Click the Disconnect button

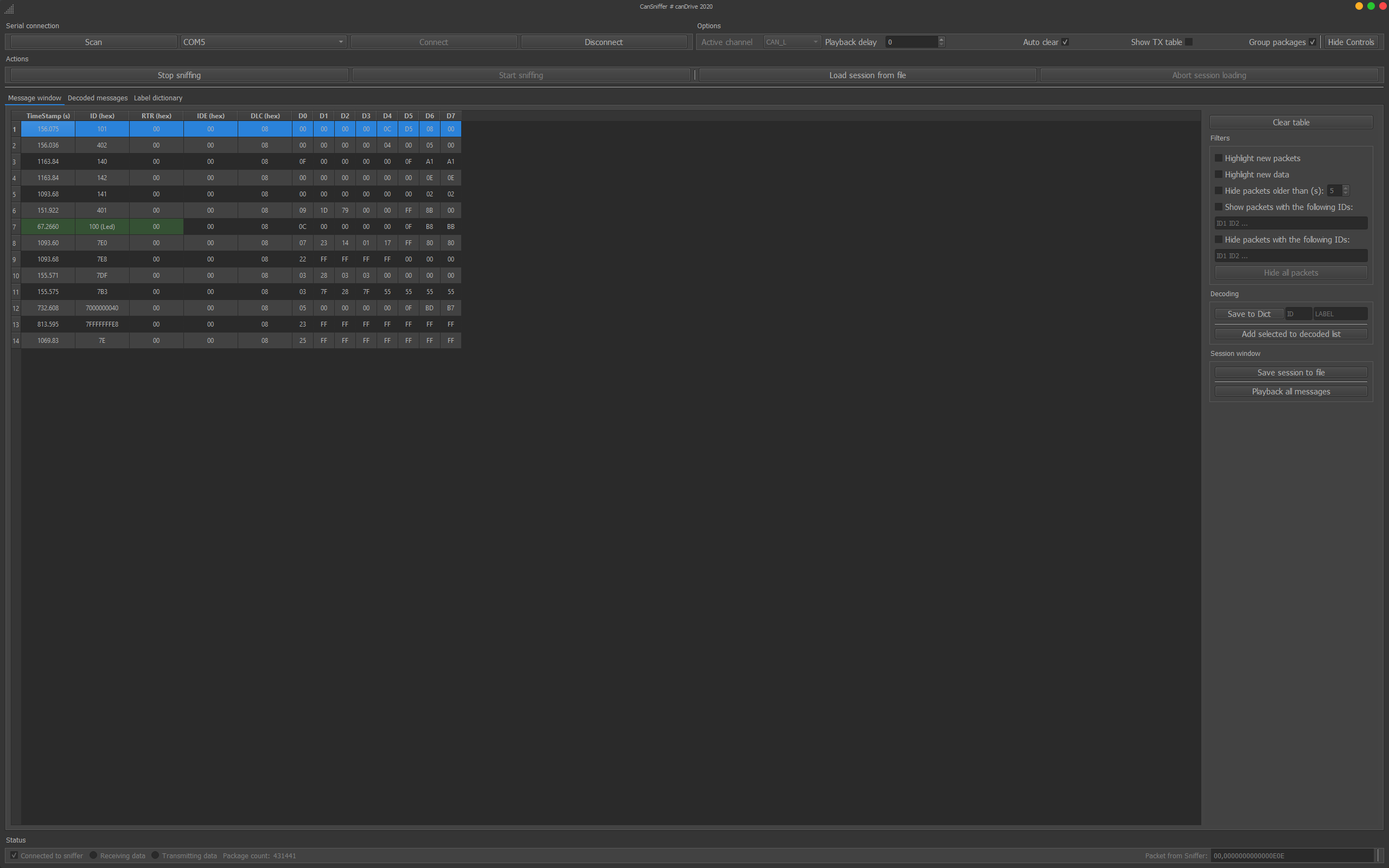click(604, 42)
